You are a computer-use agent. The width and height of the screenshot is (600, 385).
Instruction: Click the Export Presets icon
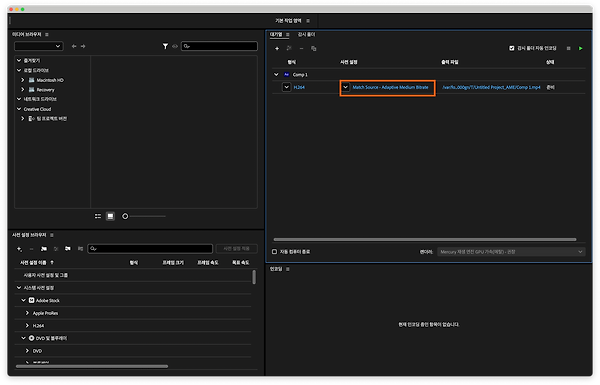tap(80, 249)
